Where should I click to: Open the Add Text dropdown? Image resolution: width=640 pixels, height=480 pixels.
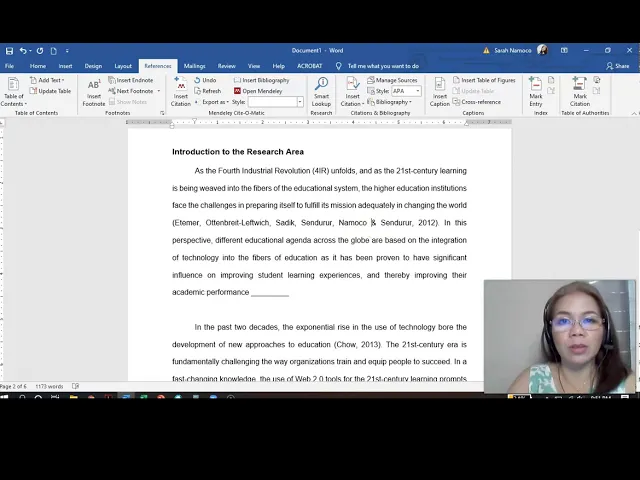click(x=47, y=80)
